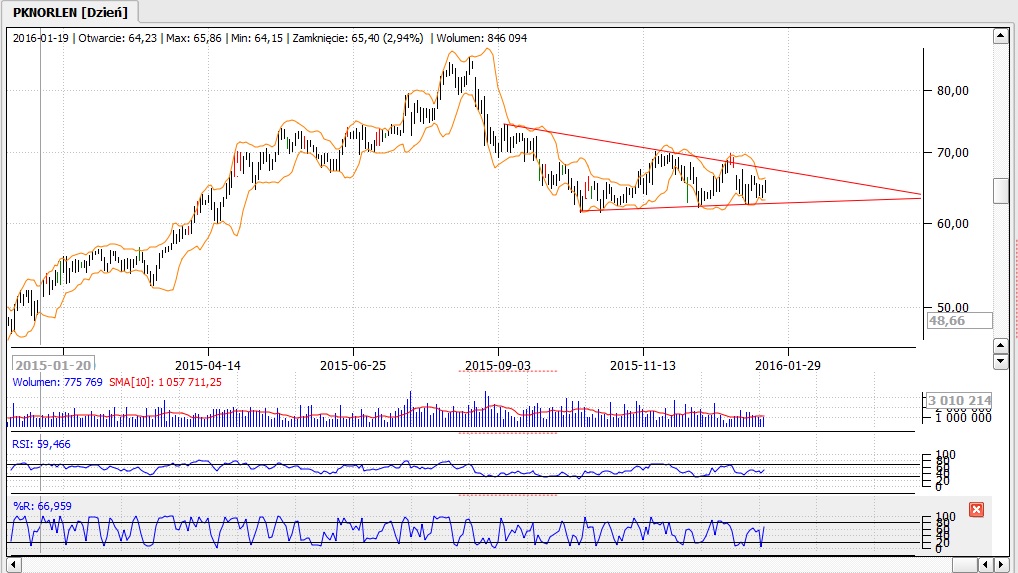Screen dimensions: 1018x573
Task: Close the %R indicator panel
Action: 977,510
